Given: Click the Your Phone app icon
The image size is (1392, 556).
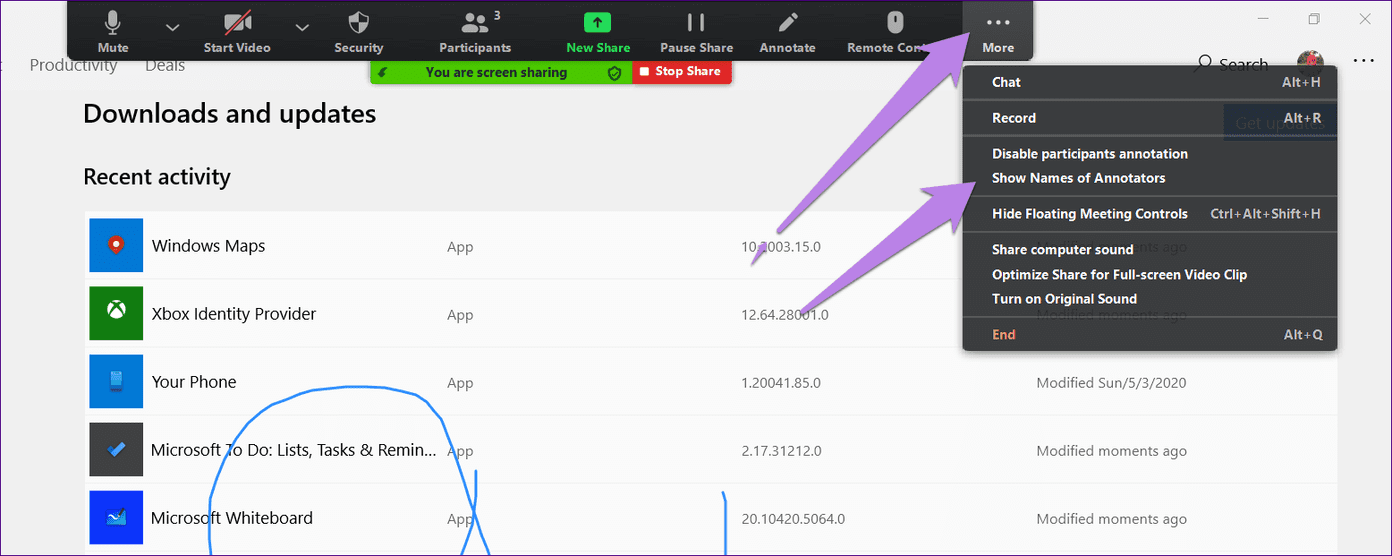Looking at the screenshot, I should pyautogui.click(x=116, y=381).
